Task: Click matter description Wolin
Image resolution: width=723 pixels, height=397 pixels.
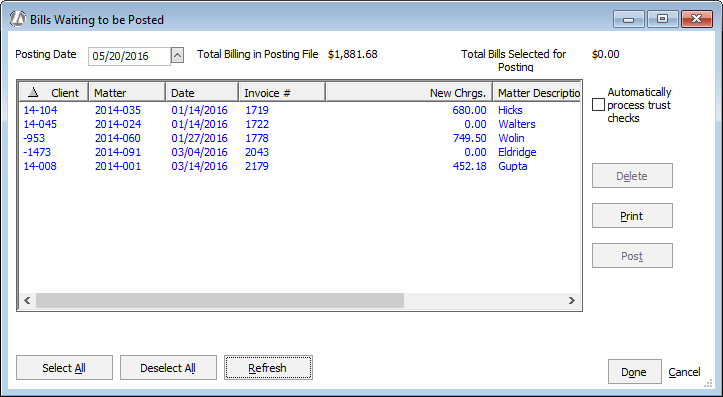Action: (x=511, y=138)
